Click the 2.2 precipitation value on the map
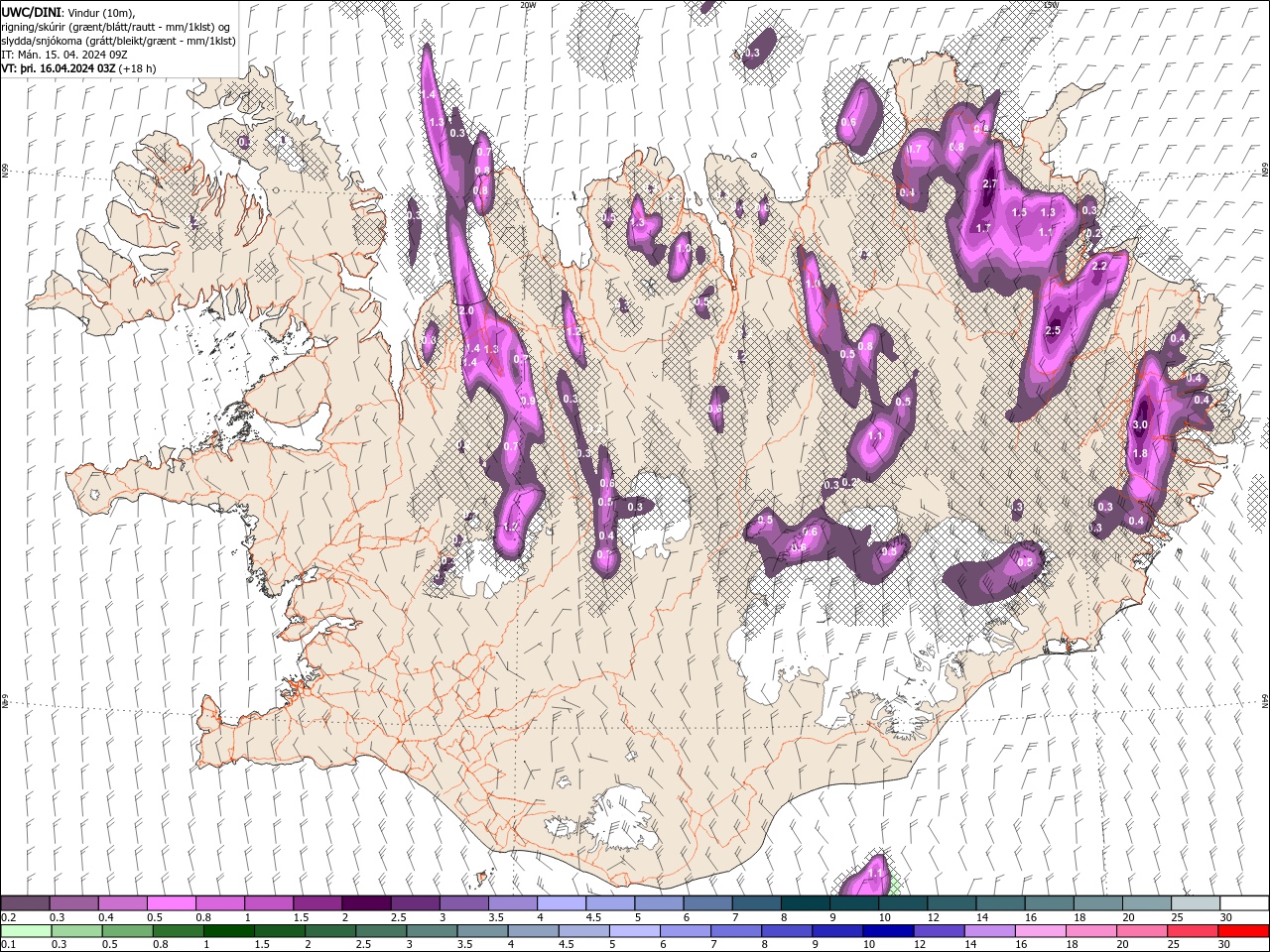 [1099, 267]
